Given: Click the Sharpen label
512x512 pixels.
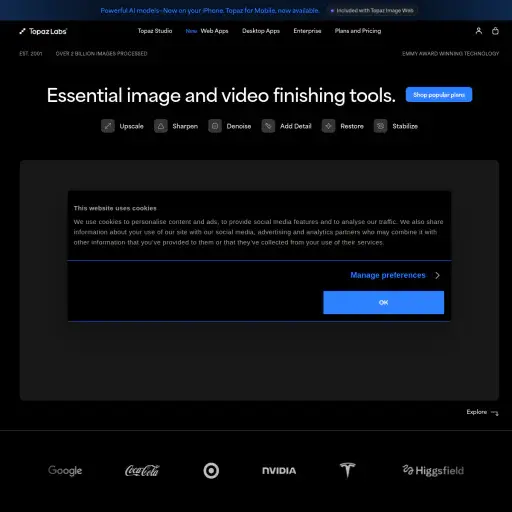Looking at the screenshot, I should (x=185, y=126).
